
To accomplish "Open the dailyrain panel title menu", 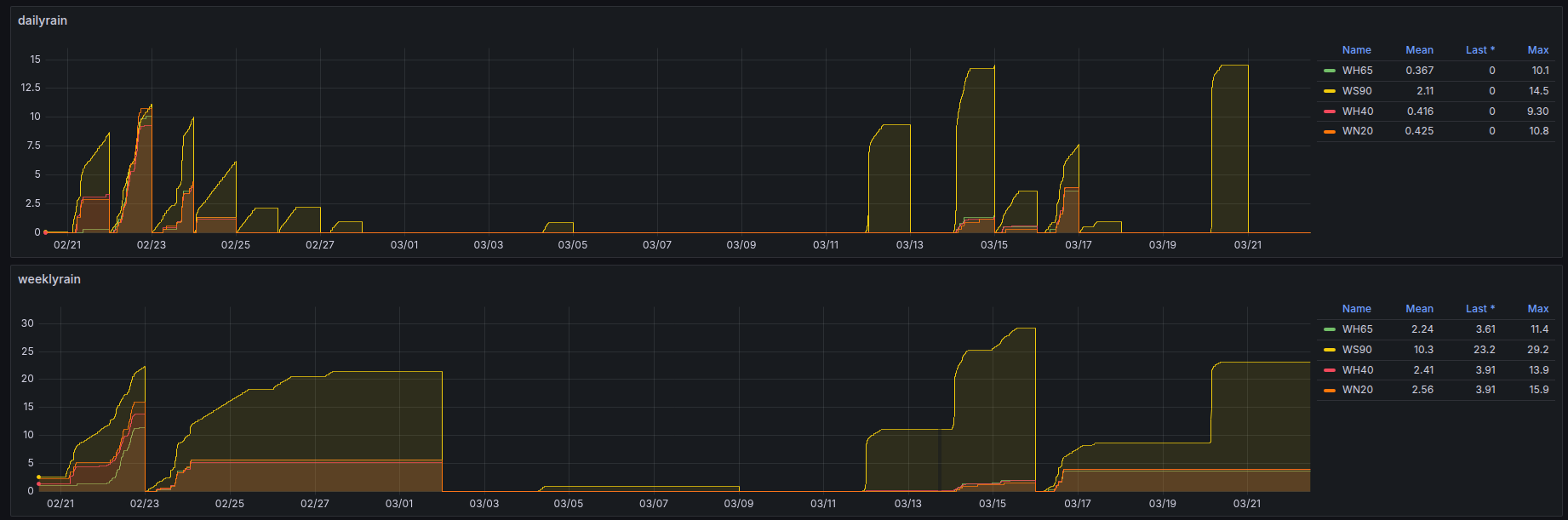I will [x=43, y=20].
